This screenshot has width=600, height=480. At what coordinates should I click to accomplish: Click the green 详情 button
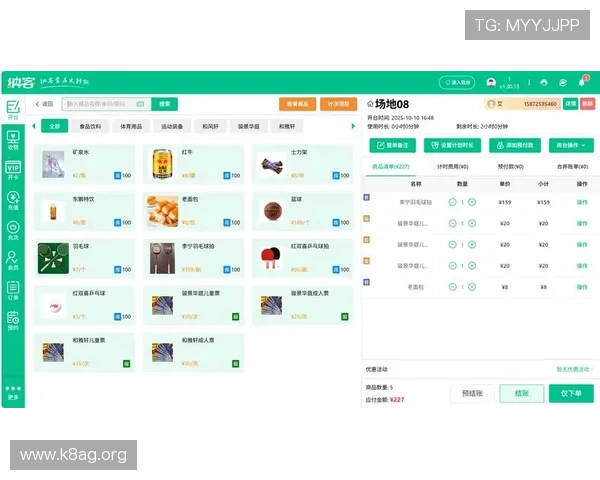570,104
